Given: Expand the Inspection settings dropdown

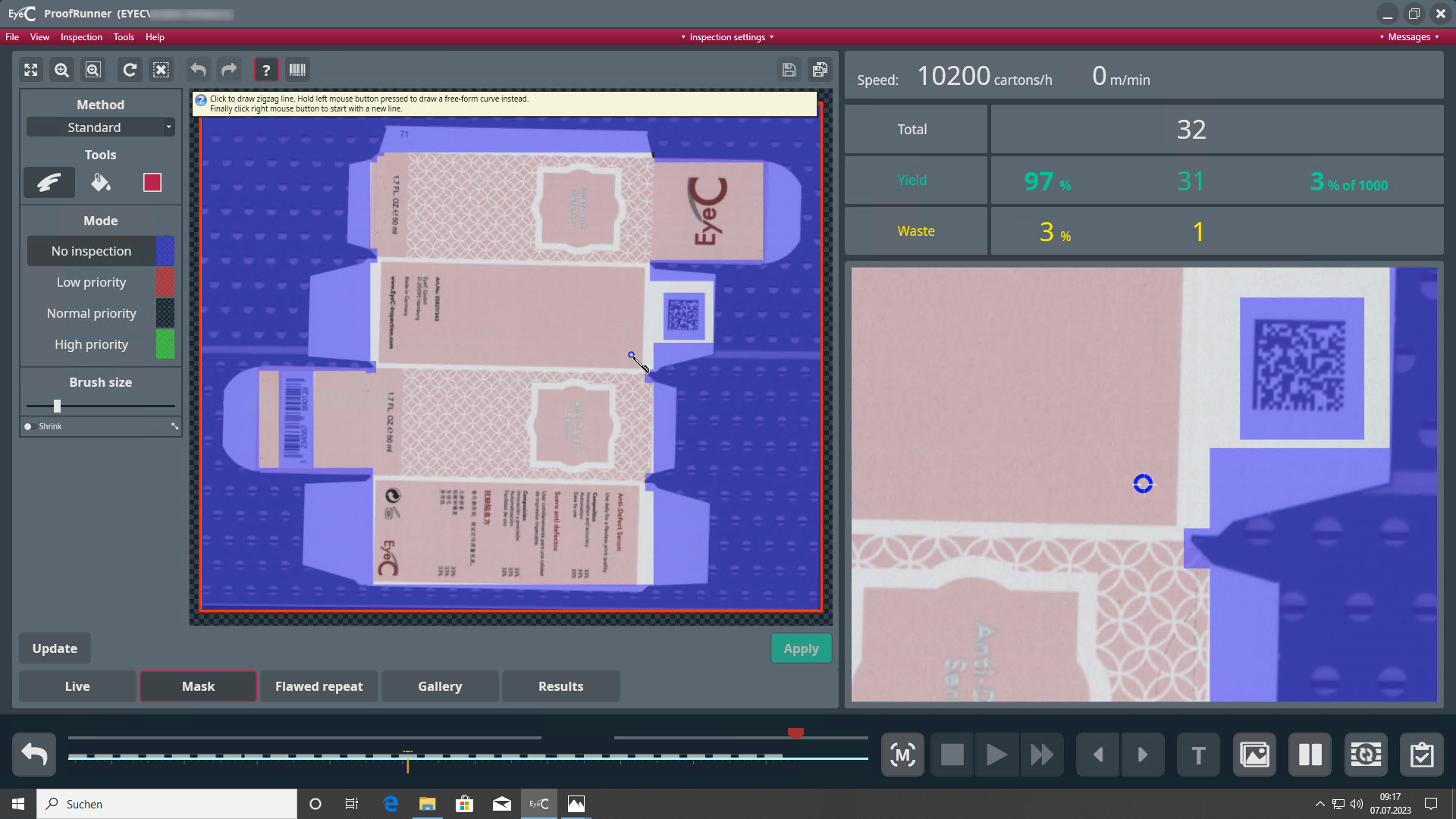Looking at the screenshot, I should pos(727,36).
